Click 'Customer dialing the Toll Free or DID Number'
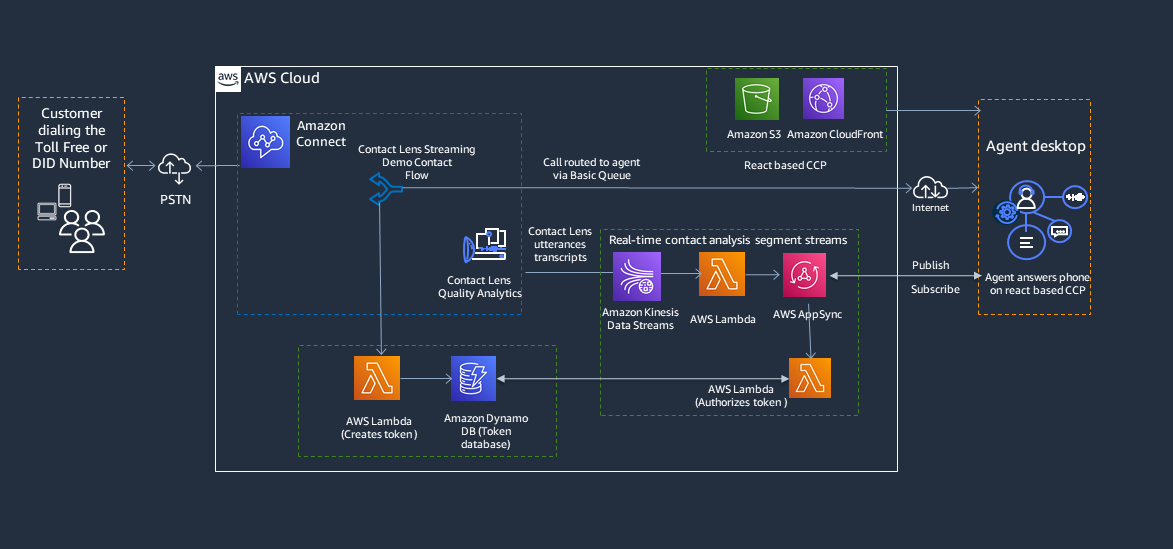The width and height of the screenshot is (1173, 549). tap(72, 138)
